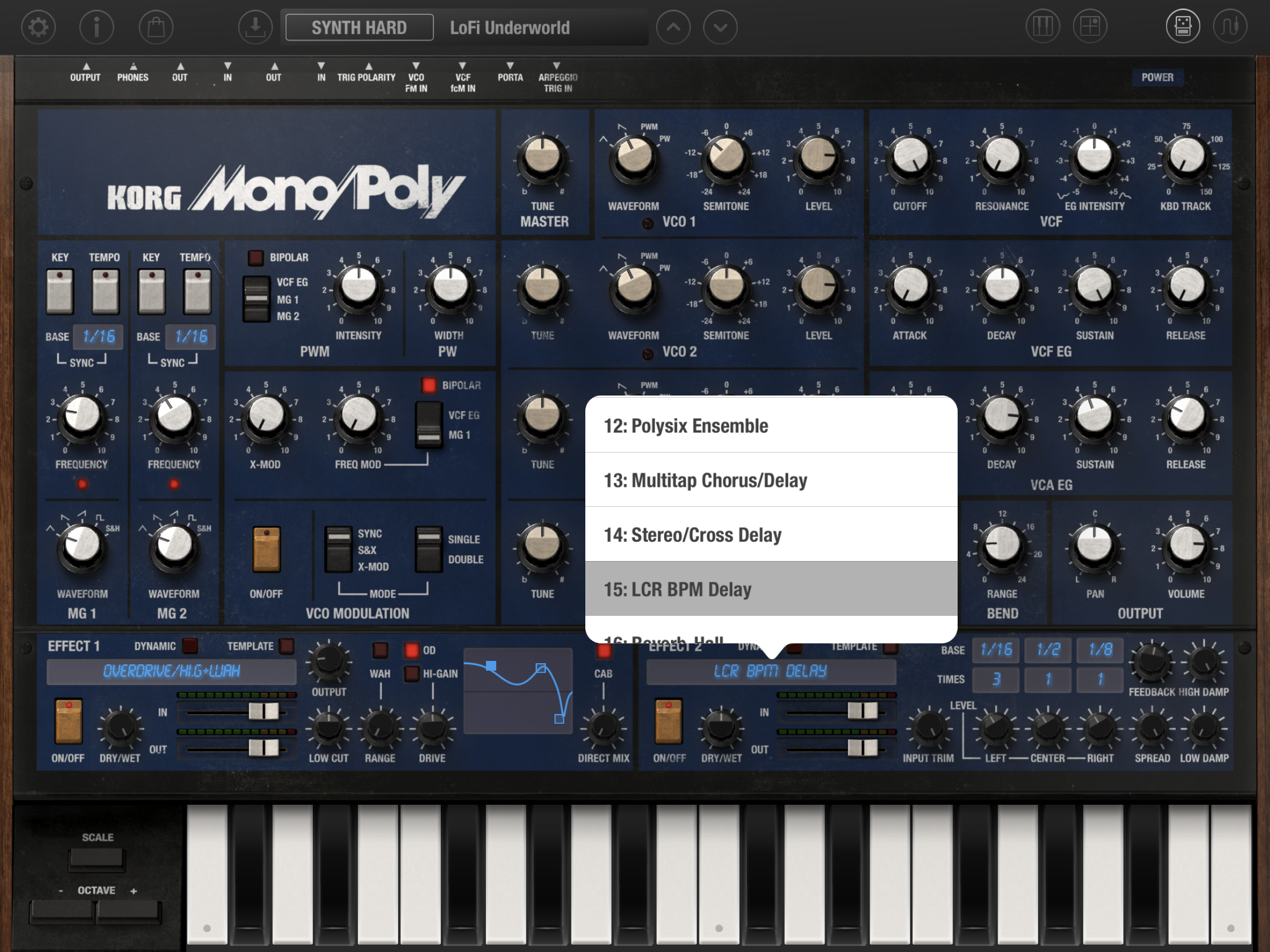Click the download/save program icon

tap(255, 27)
